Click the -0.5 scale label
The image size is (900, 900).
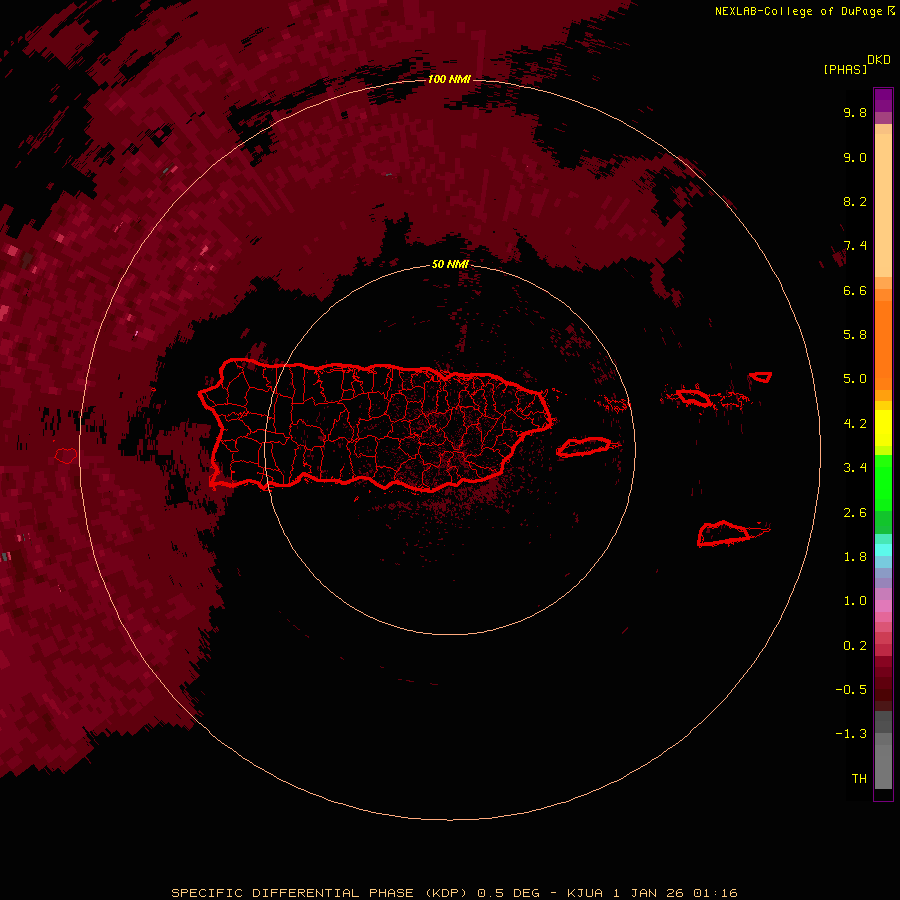tap(851, 690)
